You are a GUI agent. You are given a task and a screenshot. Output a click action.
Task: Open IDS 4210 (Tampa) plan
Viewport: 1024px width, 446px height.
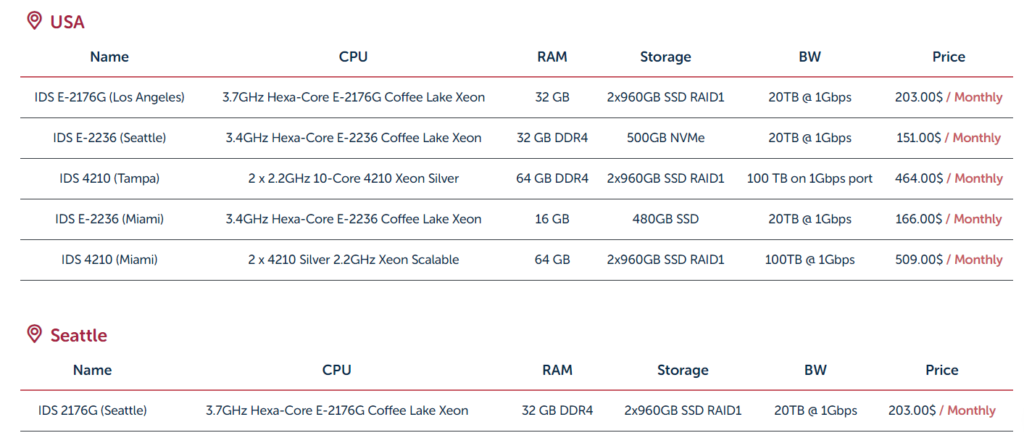109,178
